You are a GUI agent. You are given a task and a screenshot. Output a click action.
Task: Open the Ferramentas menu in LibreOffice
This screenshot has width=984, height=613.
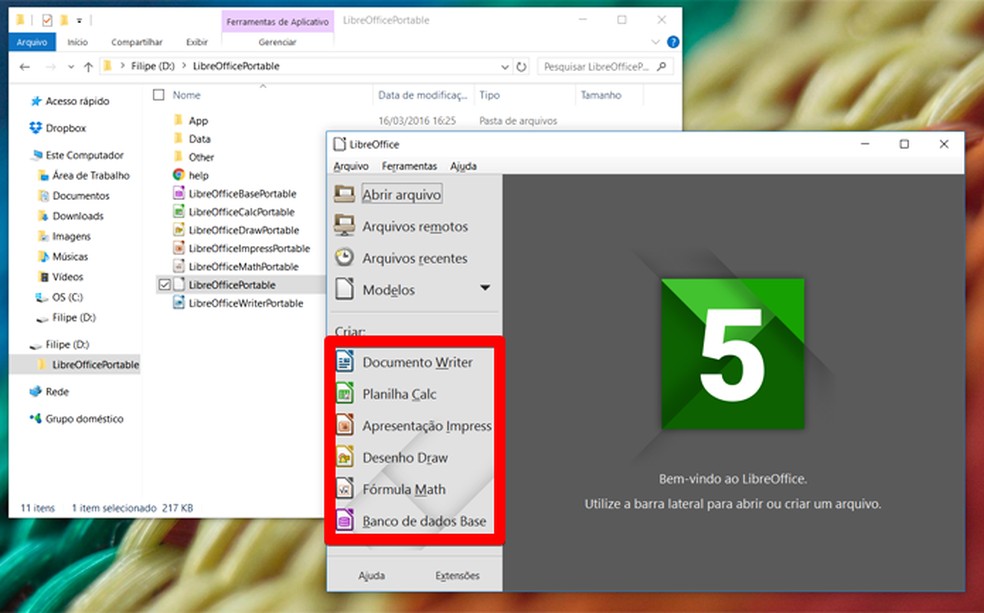click(409, 166)
